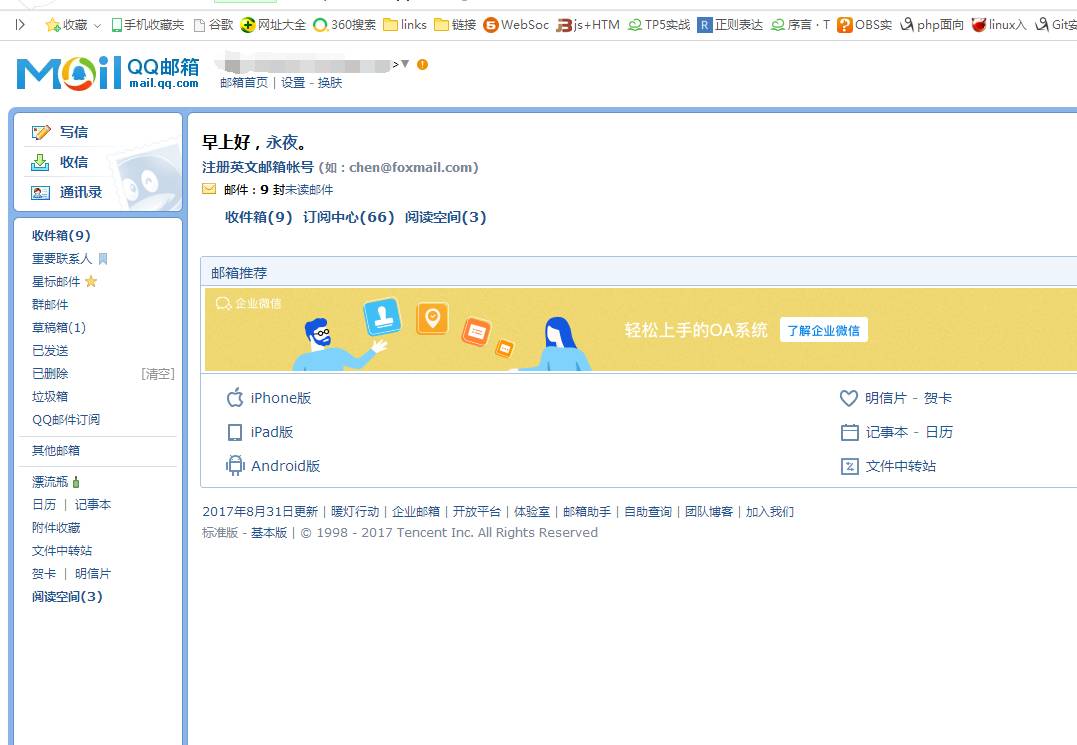Open 垃圾箱 folder
1077x745 pixels.
click(50, 397)
